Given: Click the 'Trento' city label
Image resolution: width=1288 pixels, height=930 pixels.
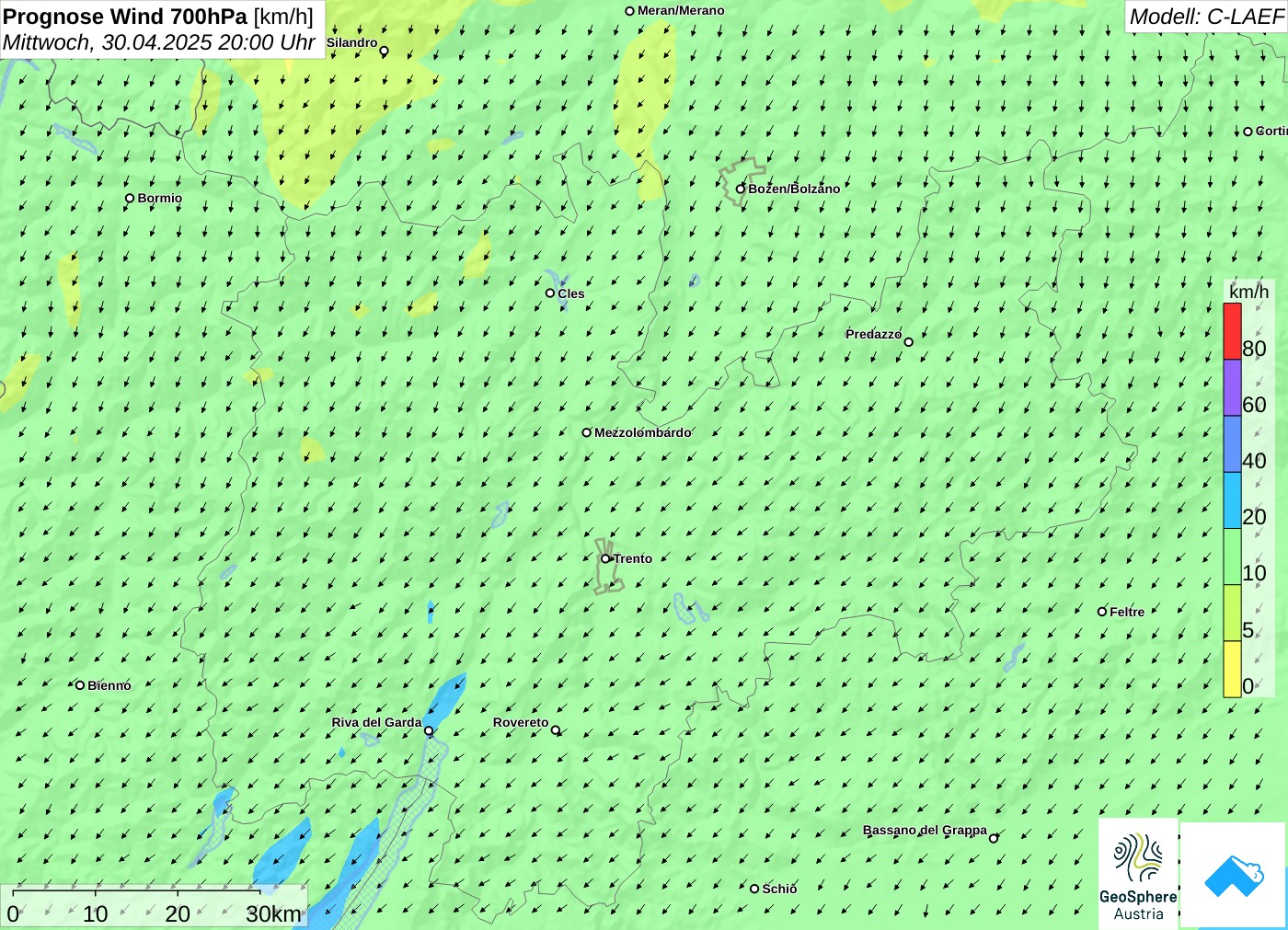Looking at the screenshot, I should coord(633,558).
